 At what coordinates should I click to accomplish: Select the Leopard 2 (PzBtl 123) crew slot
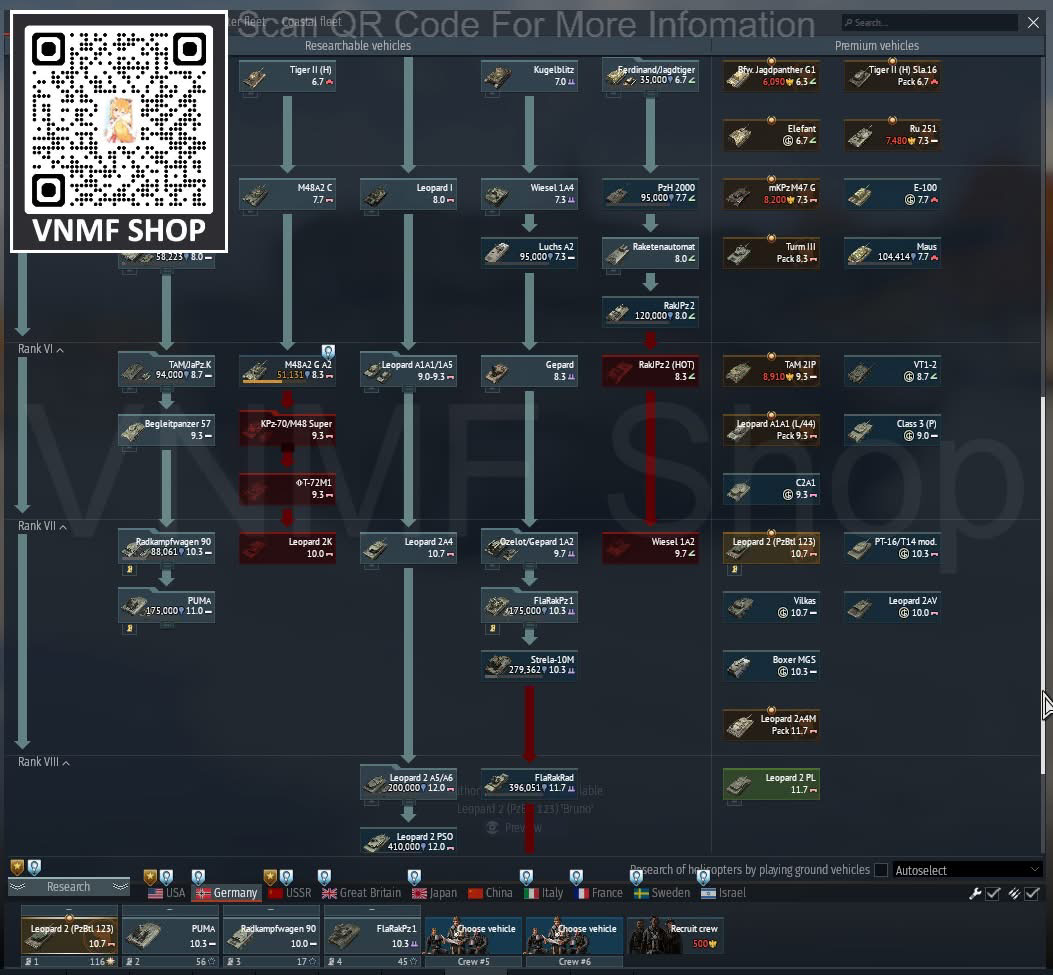coord(69,935)
